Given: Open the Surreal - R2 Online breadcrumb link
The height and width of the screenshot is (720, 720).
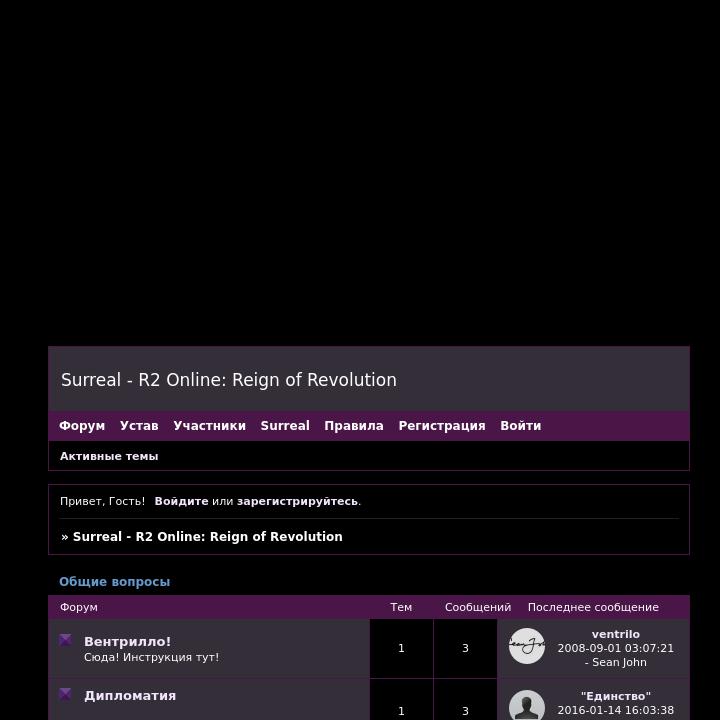Looking at the screenshot, I should (207, 537).
